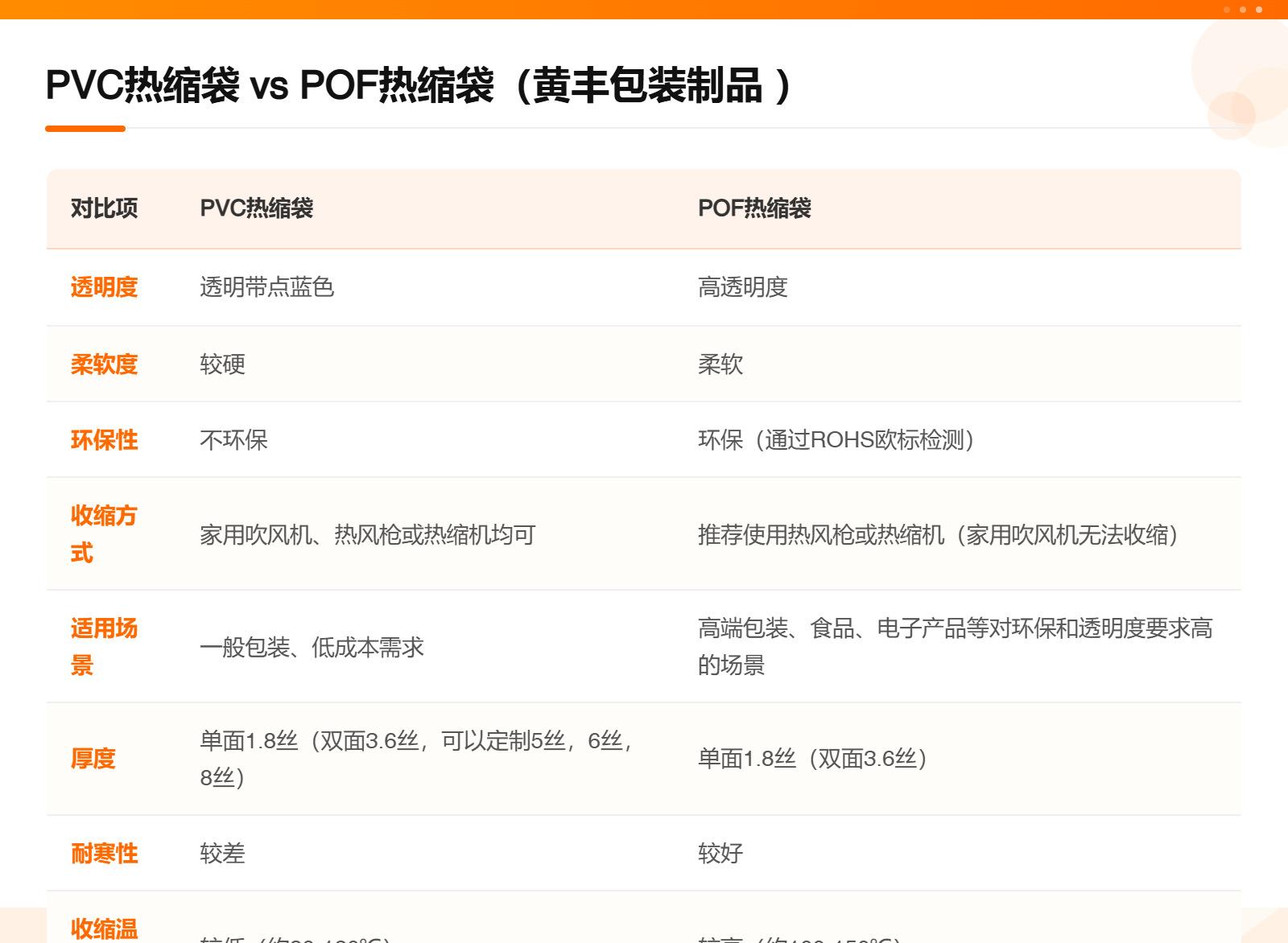The image size is (1288, 943).
Task: Select the '适用场景' row label
Action: pos(104,647)
